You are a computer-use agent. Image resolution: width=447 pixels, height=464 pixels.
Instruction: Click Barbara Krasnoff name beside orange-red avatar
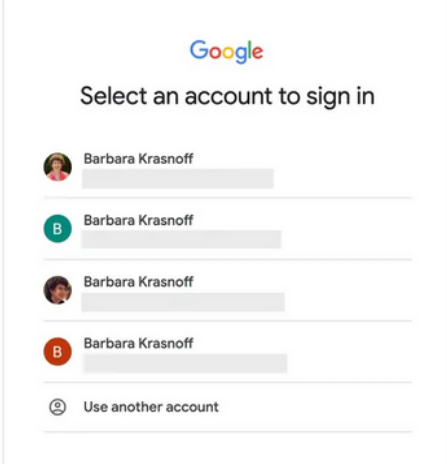[x=138, y=343]
